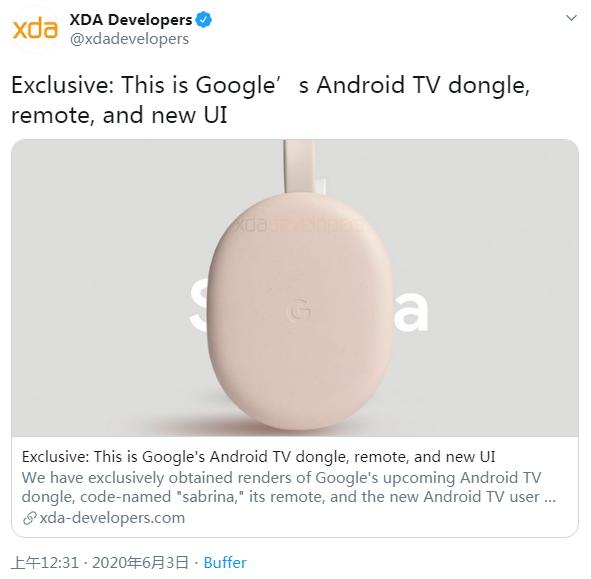
Task: Open the link card title about Android TV dongle
Action: pos(258,457)
